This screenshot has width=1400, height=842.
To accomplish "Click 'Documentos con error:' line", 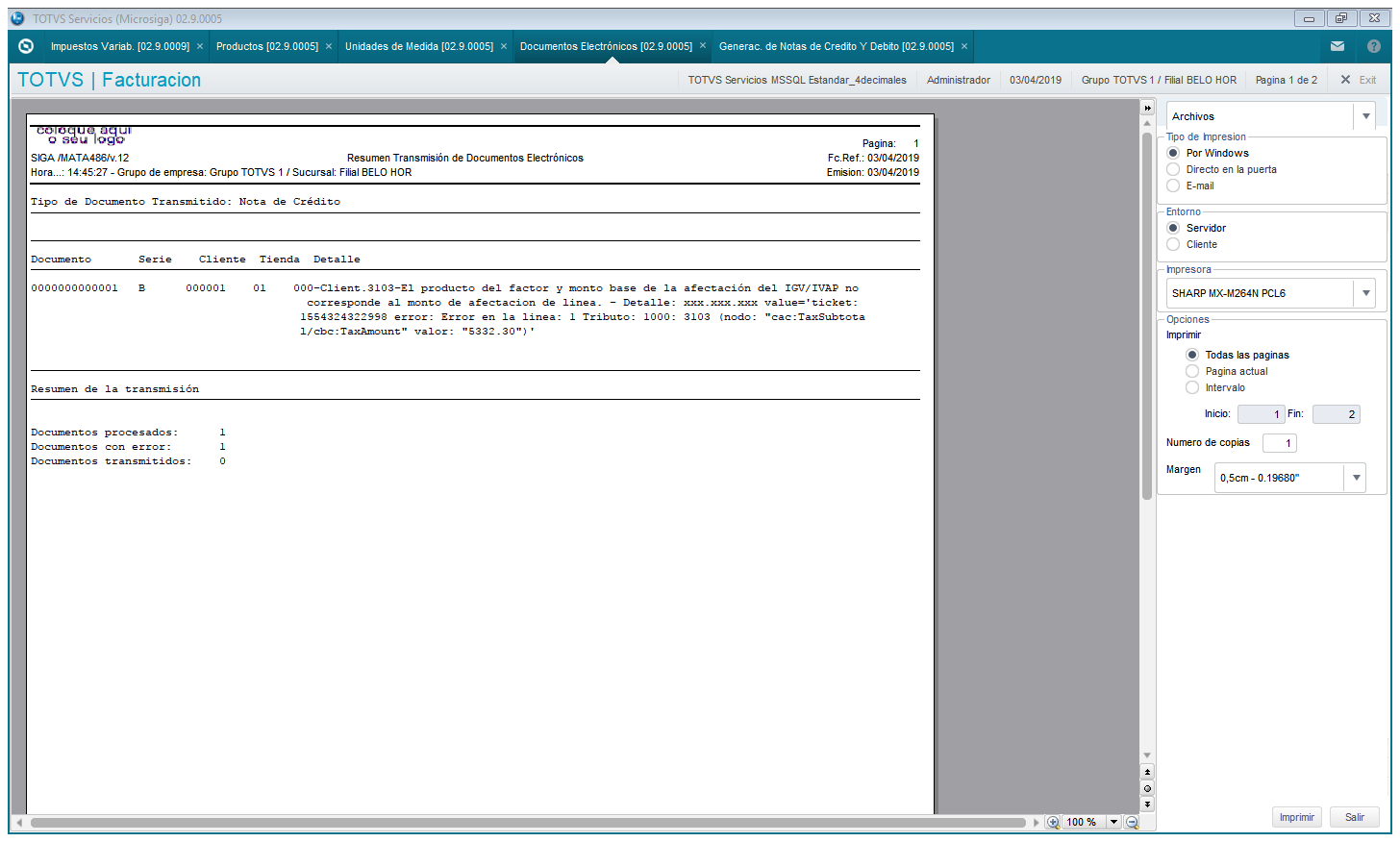I will click(128, 447).
